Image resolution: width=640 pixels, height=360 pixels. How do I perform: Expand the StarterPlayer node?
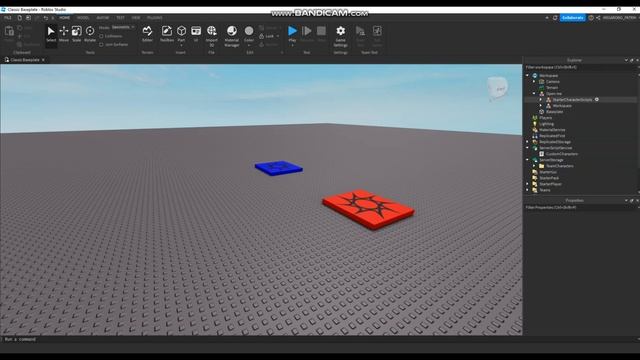point(527,184)
